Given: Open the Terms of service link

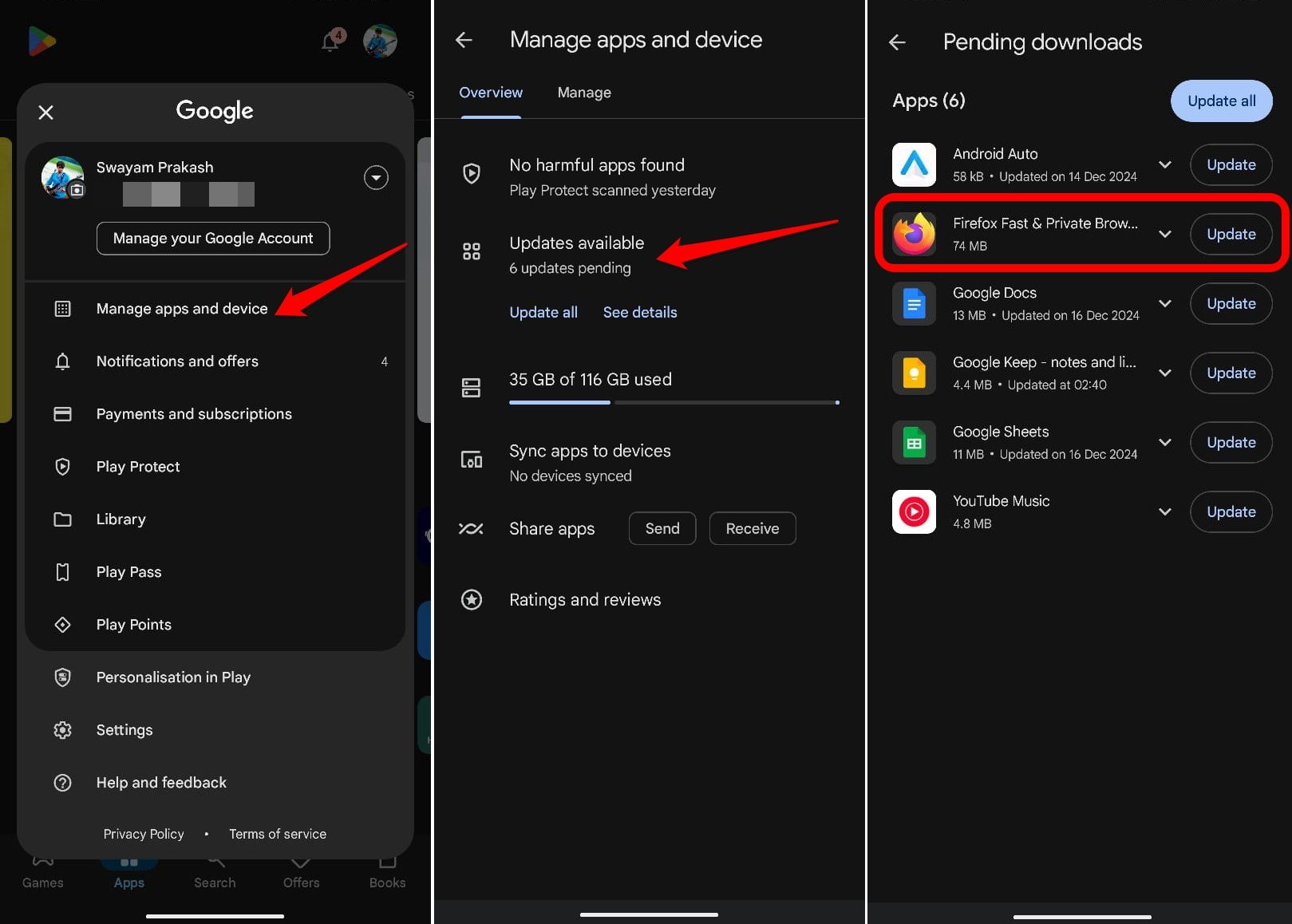Looking at the screenshot, I should [278, 834].
